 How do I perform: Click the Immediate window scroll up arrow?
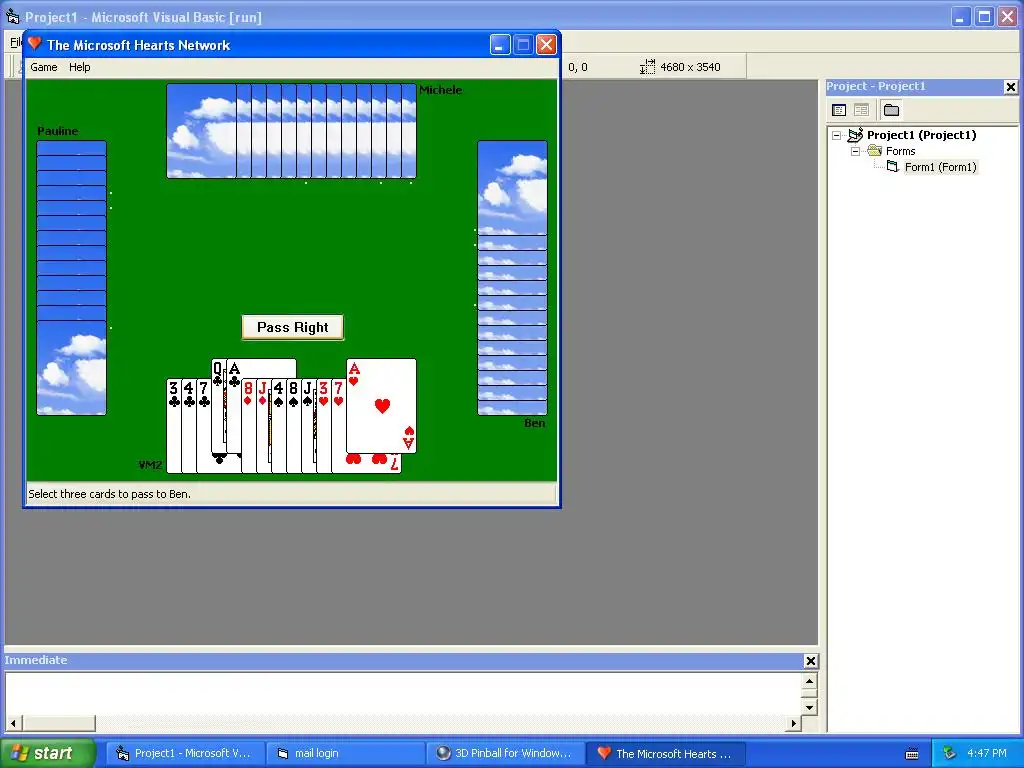click(x=809, y=682)
